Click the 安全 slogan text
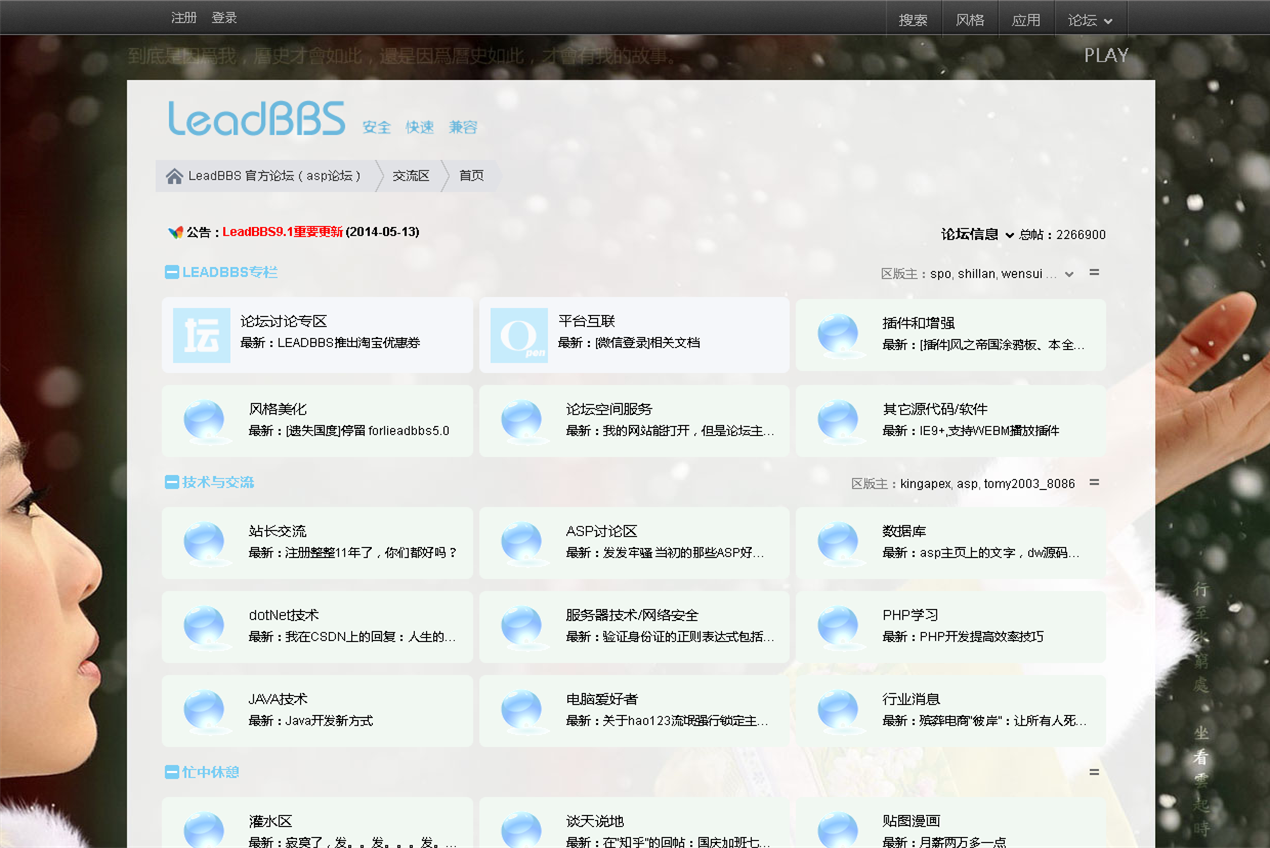 pos(376,127)
